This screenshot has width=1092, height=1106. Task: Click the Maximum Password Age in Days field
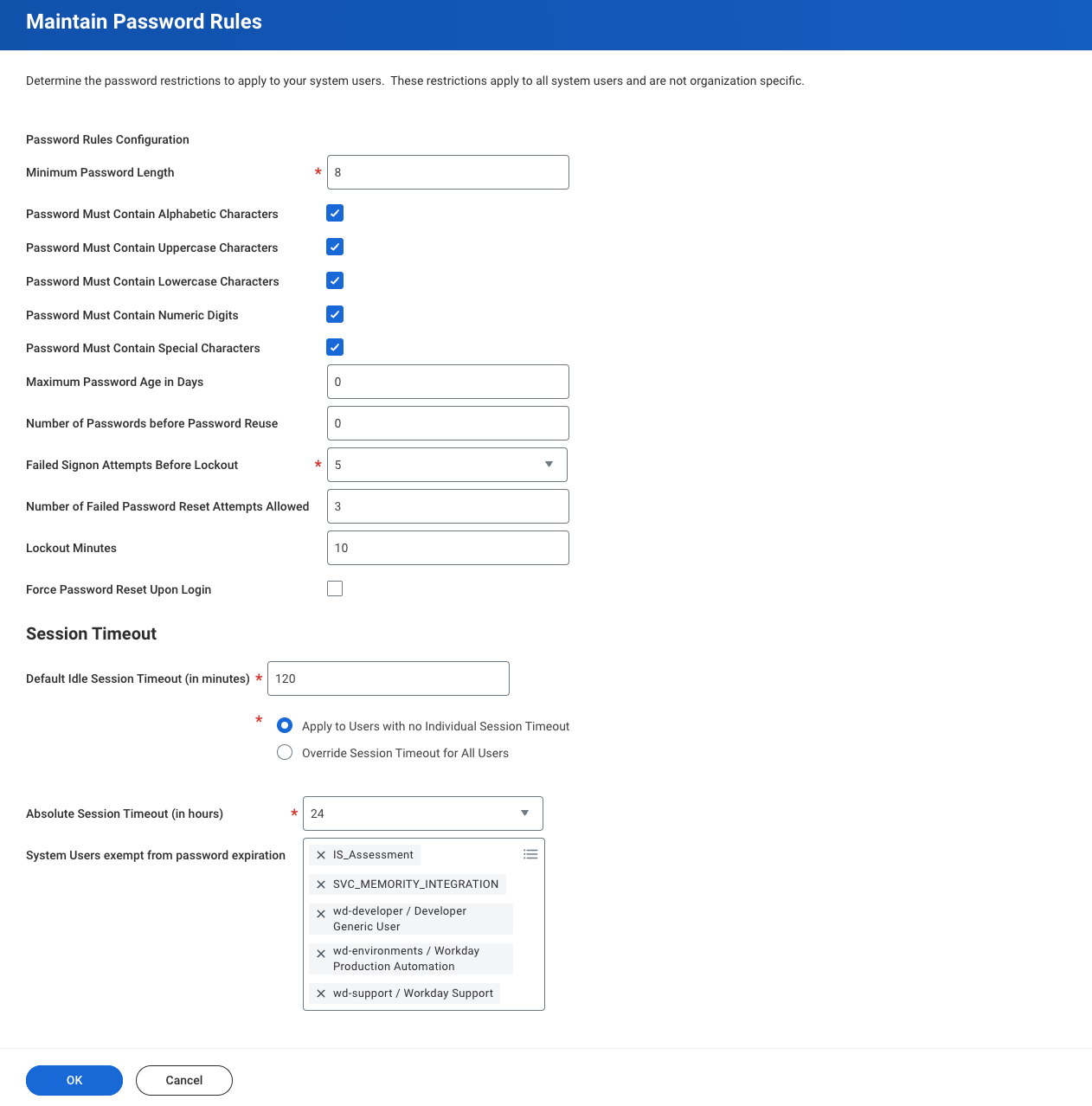point(448,382)
